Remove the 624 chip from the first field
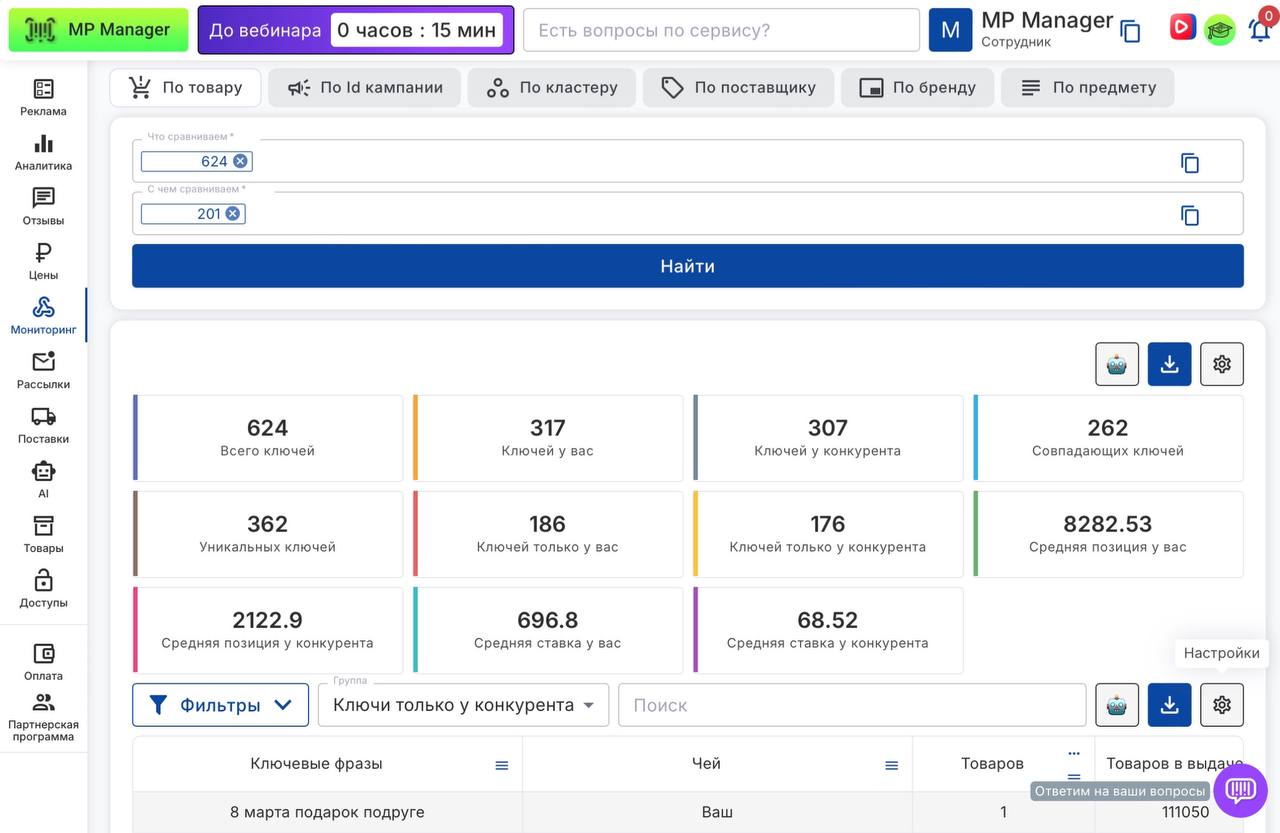The image size is (1280, 833). [240, 161]
